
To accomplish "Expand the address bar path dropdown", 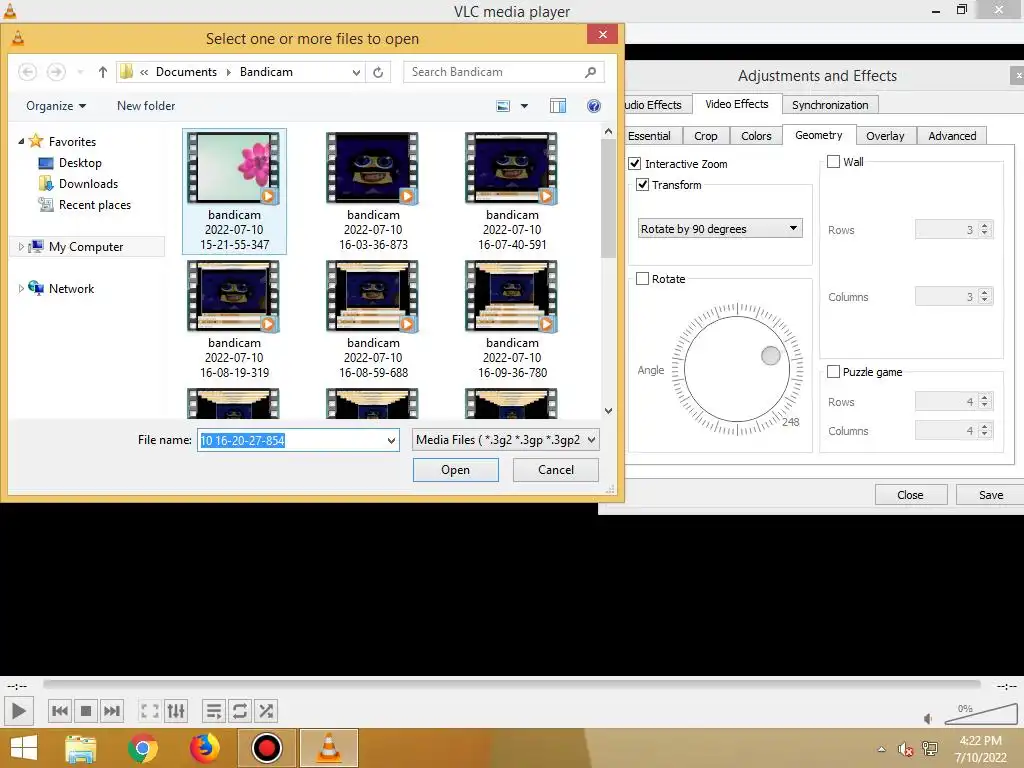I will click(357, 72).
